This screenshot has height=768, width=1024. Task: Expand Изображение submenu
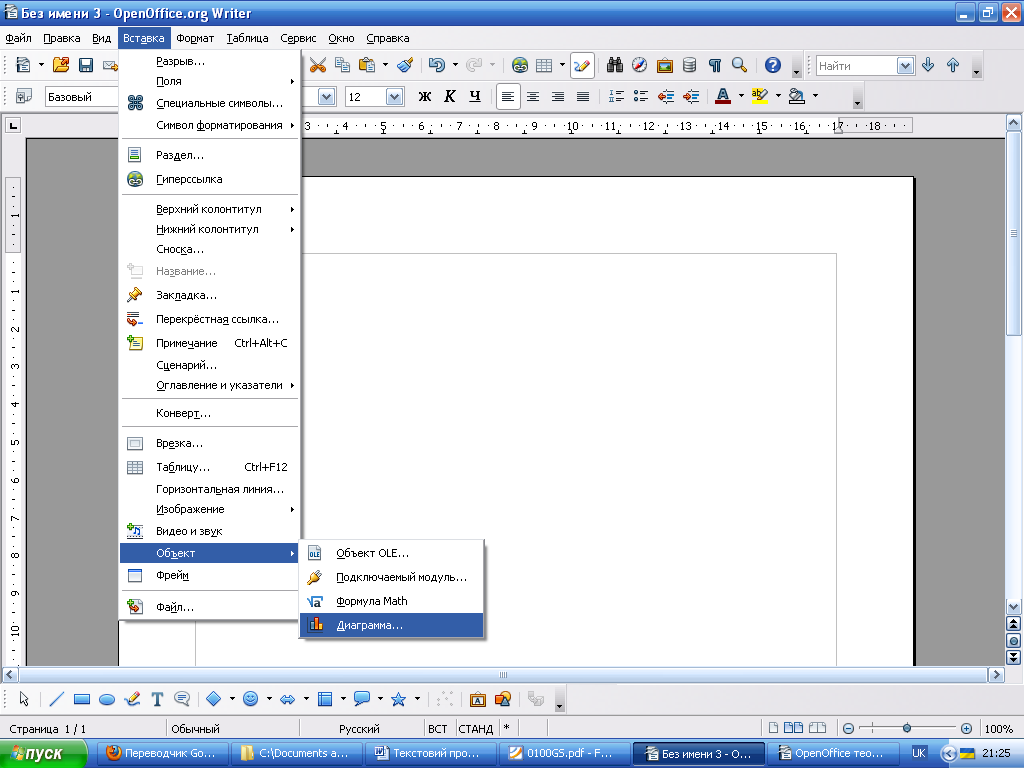click(209, 509)
